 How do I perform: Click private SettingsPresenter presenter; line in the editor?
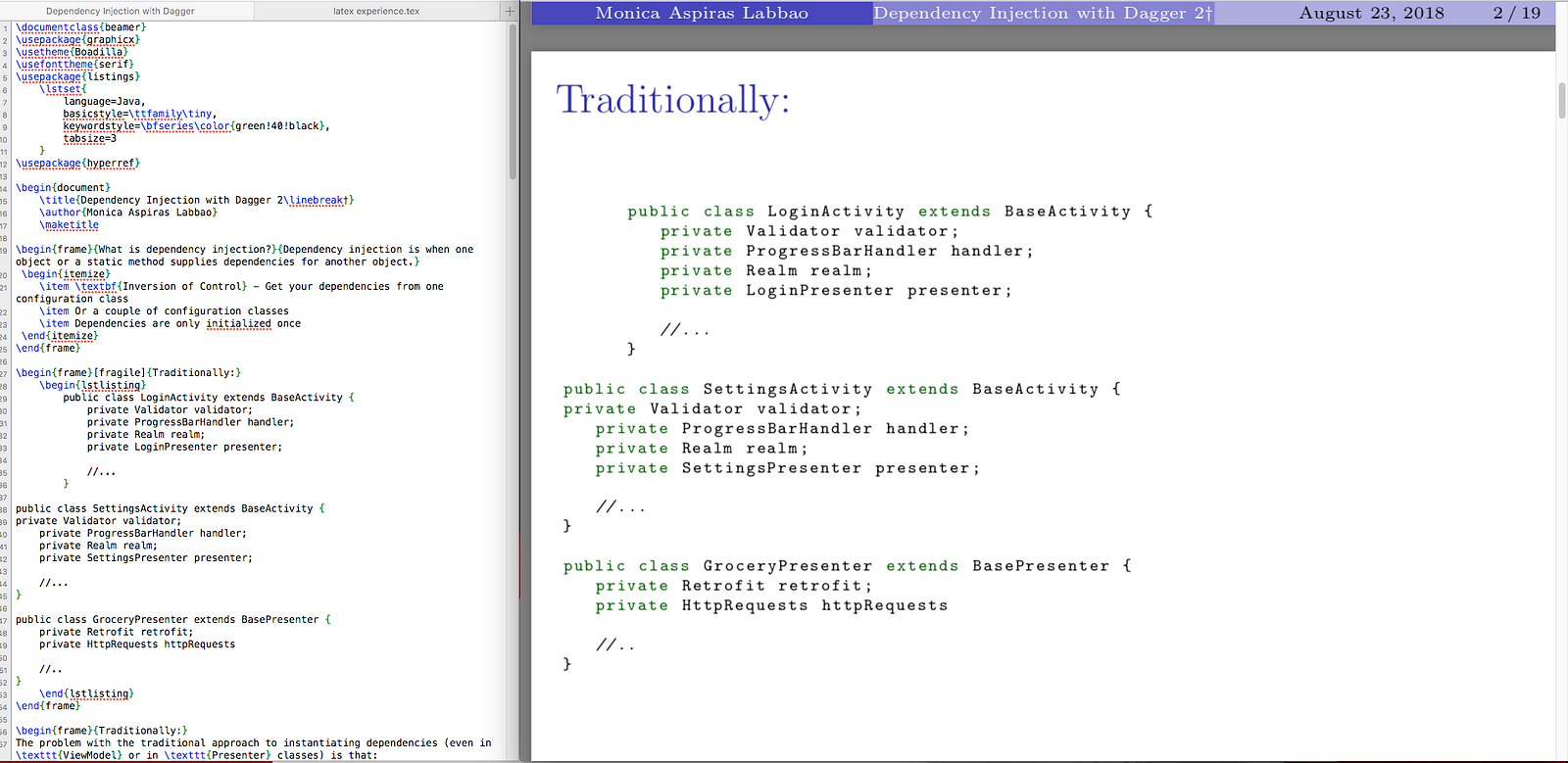(146, 558)
